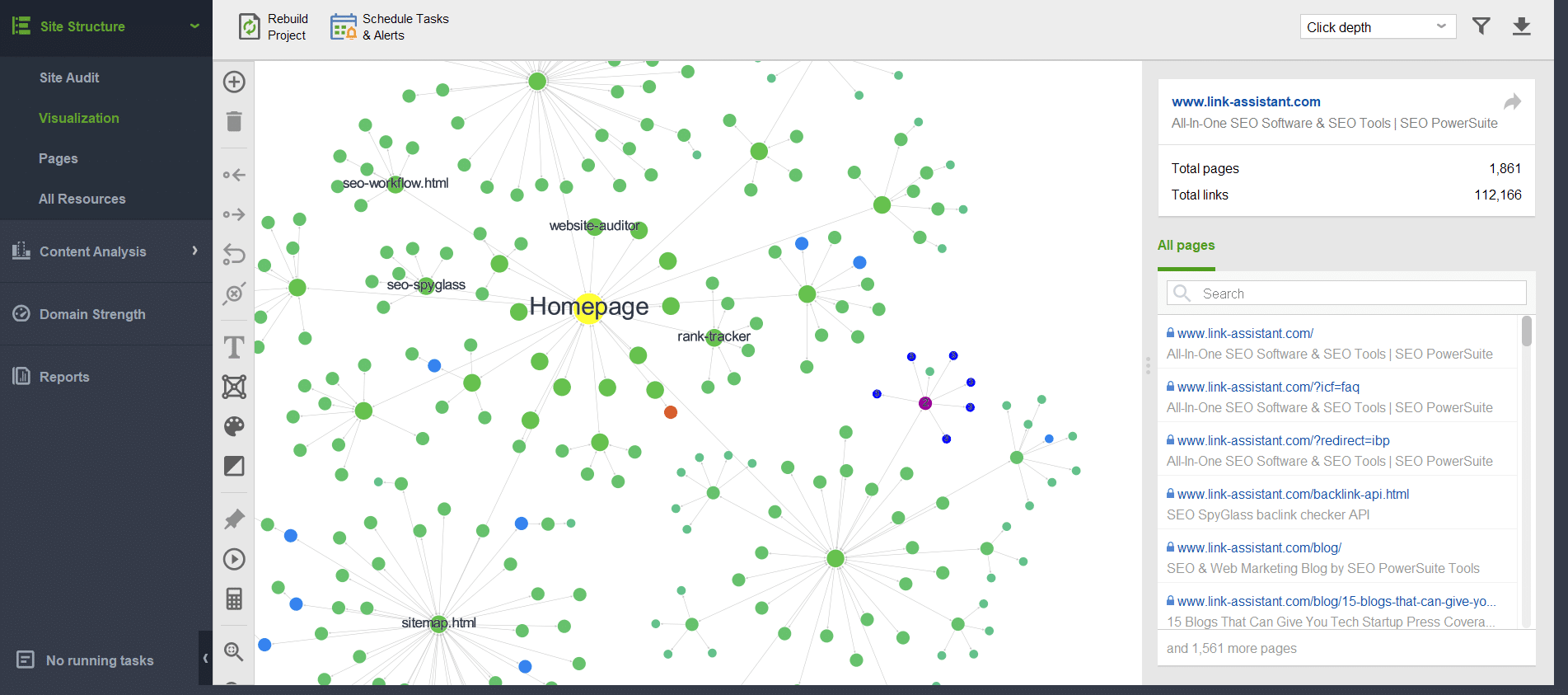The width and height of the screenshot is (1568, 695).
Task: Click the yellow Homepage node
Action: coord(589,308)
